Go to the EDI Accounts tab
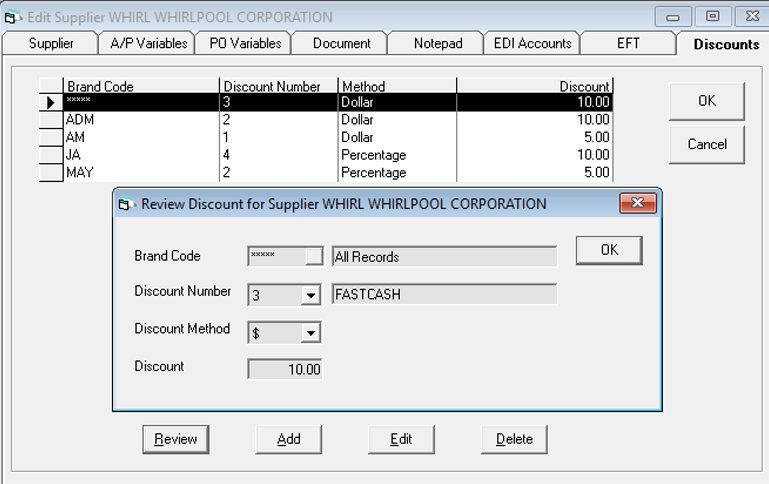Viewport: 769px width, 484px height. coord(533,43)
